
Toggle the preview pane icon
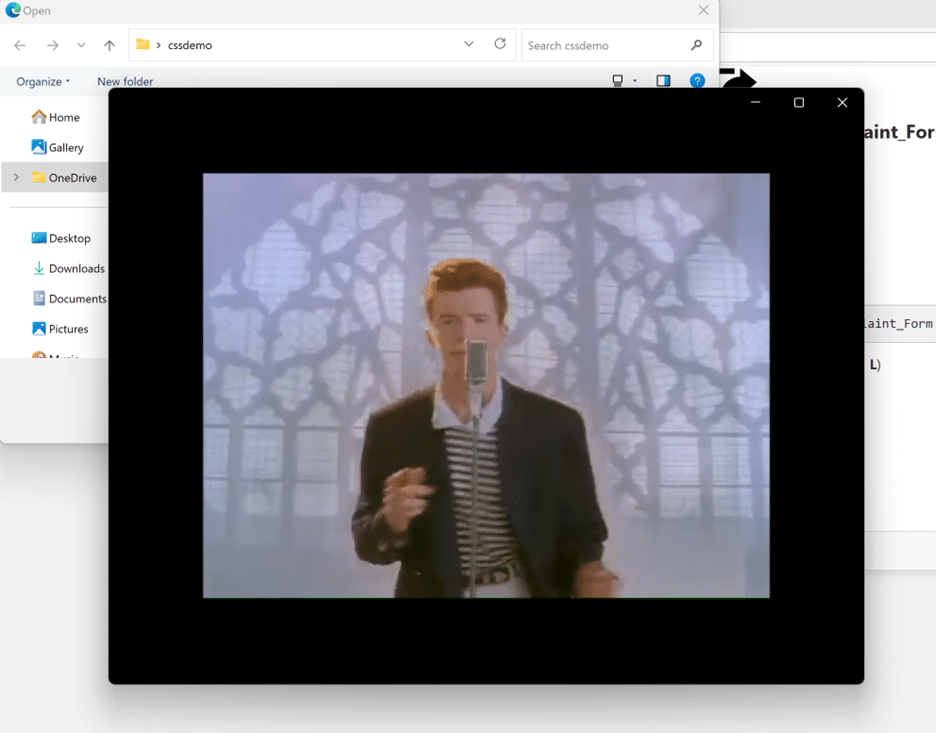(x=663, y=81)
